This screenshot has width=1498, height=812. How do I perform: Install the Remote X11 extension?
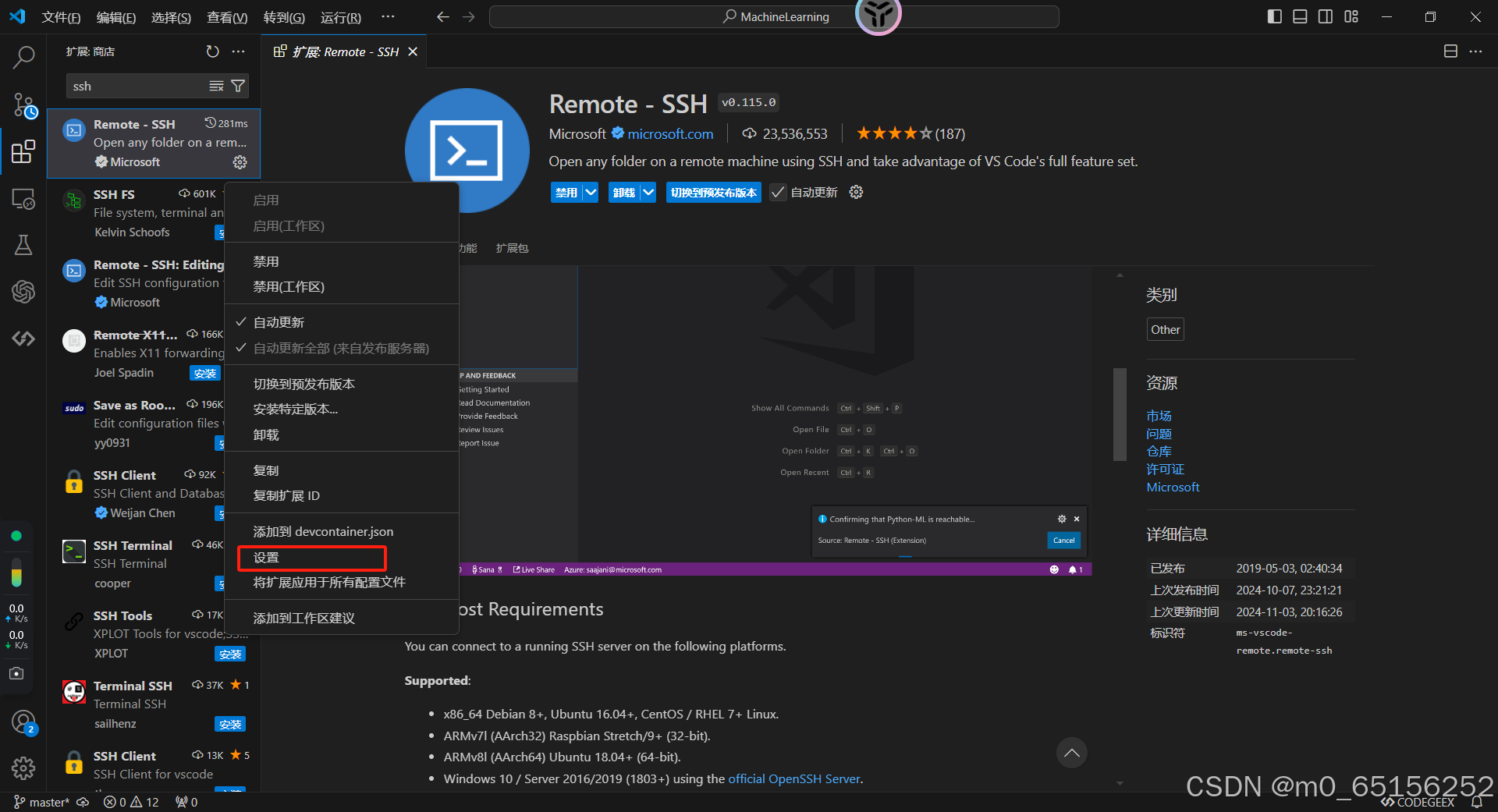[x=205, y=374]
